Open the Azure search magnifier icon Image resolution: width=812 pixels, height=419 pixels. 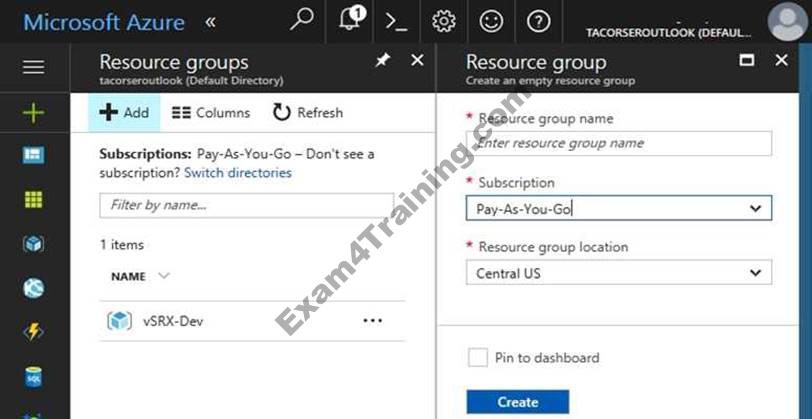(301, 20)
